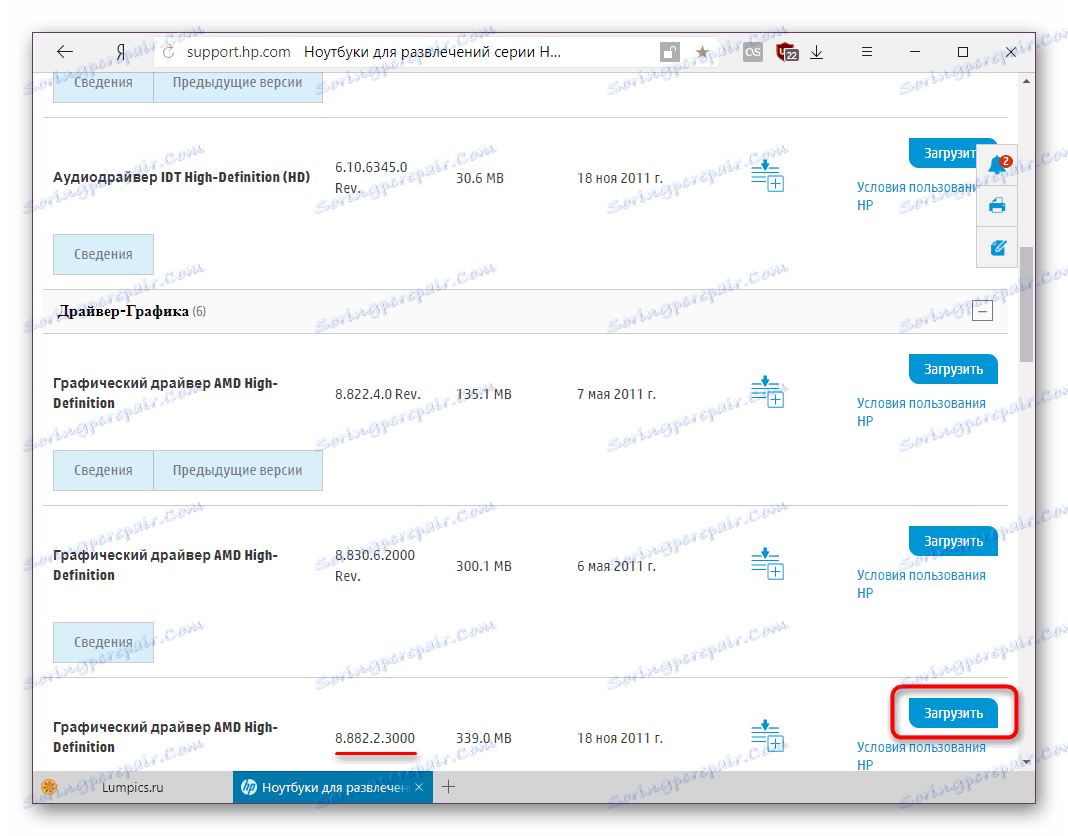Open the Last.fm scrobbler extension icon
Viewport: 1068px width, 836px height.
[753, 52]
